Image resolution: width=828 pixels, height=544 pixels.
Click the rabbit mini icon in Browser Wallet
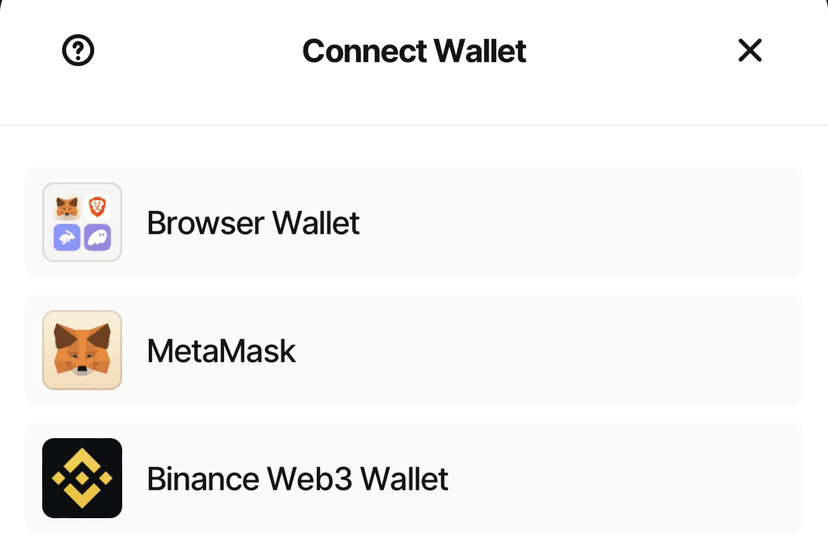pyautogui.click(x=67, y=237)
